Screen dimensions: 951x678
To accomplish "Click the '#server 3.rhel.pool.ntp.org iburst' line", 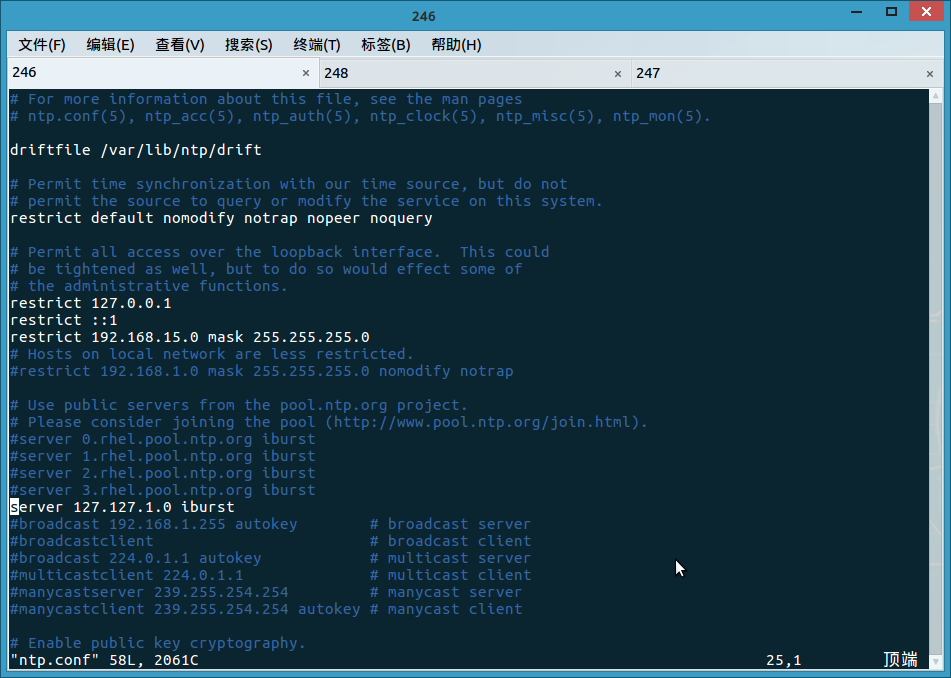I will coord(163,489).
